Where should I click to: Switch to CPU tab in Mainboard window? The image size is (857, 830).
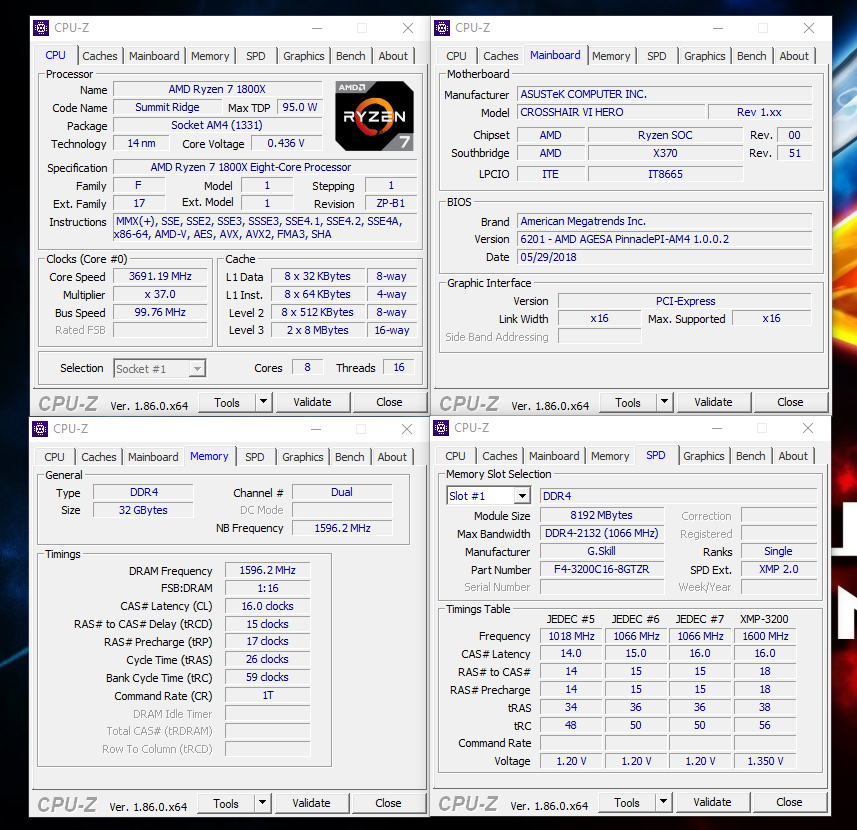click(x=456, y=56)
